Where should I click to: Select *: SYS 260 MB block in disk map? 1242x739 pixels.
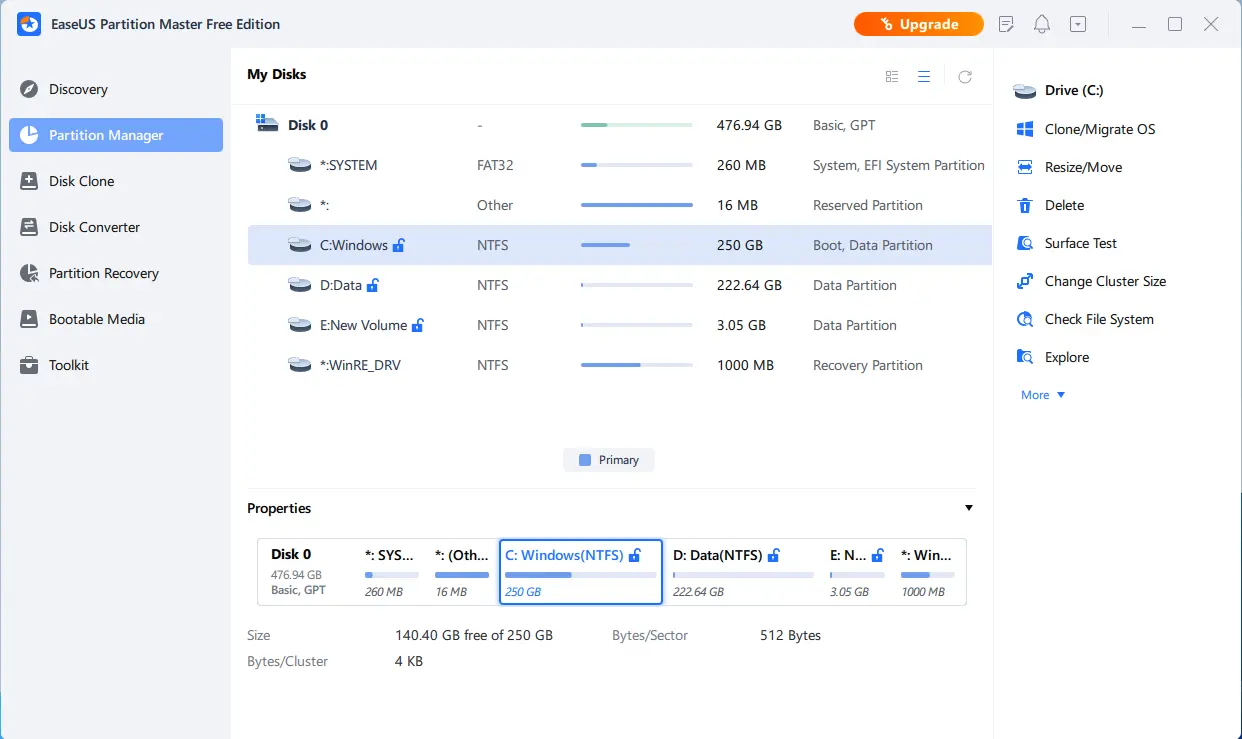coord(392,572)
